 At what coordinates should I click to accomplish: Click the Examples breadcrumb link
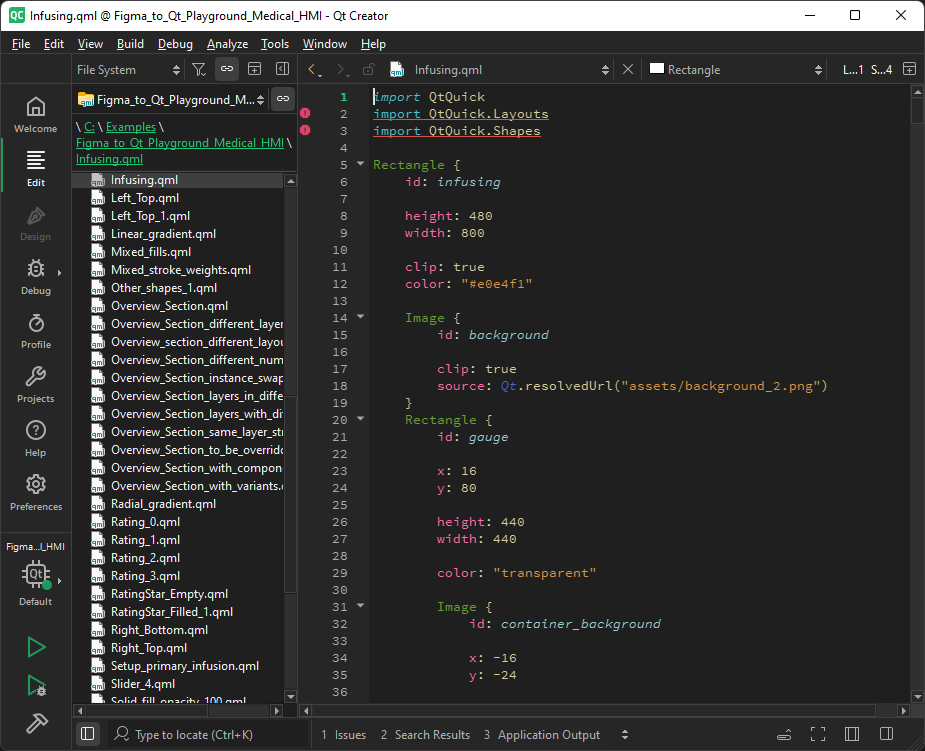pos(131,127)
